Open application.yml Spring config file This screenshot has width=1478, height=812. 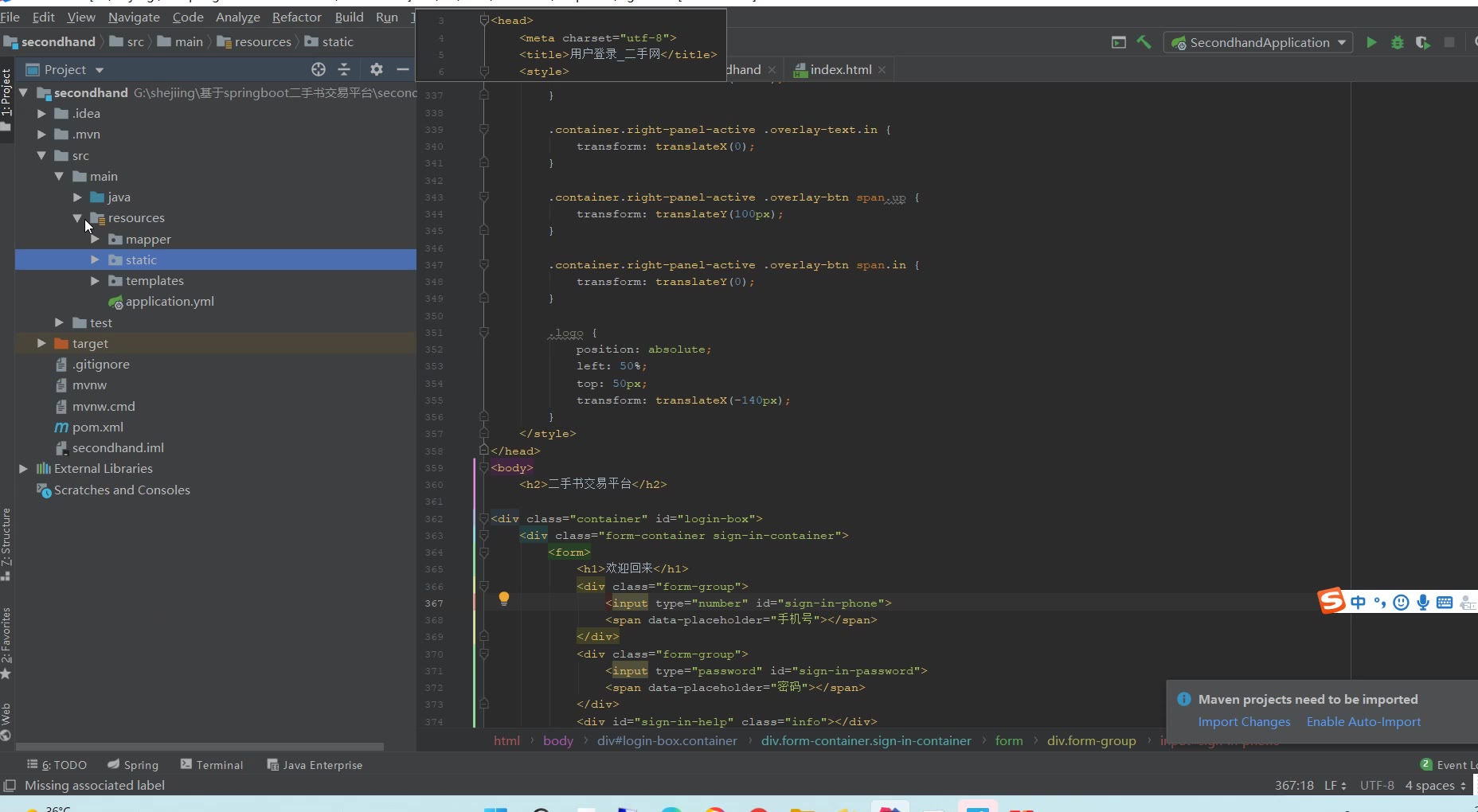tap(169, 302)
